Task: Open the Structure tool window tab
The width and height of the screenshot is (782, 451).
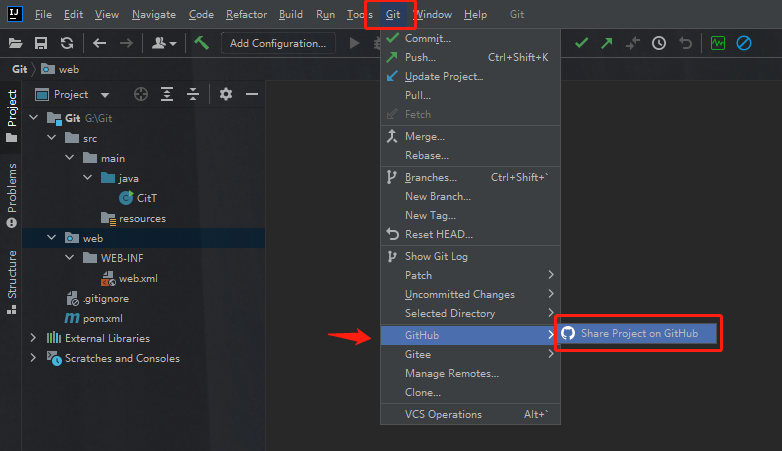Action: [11, 282]
